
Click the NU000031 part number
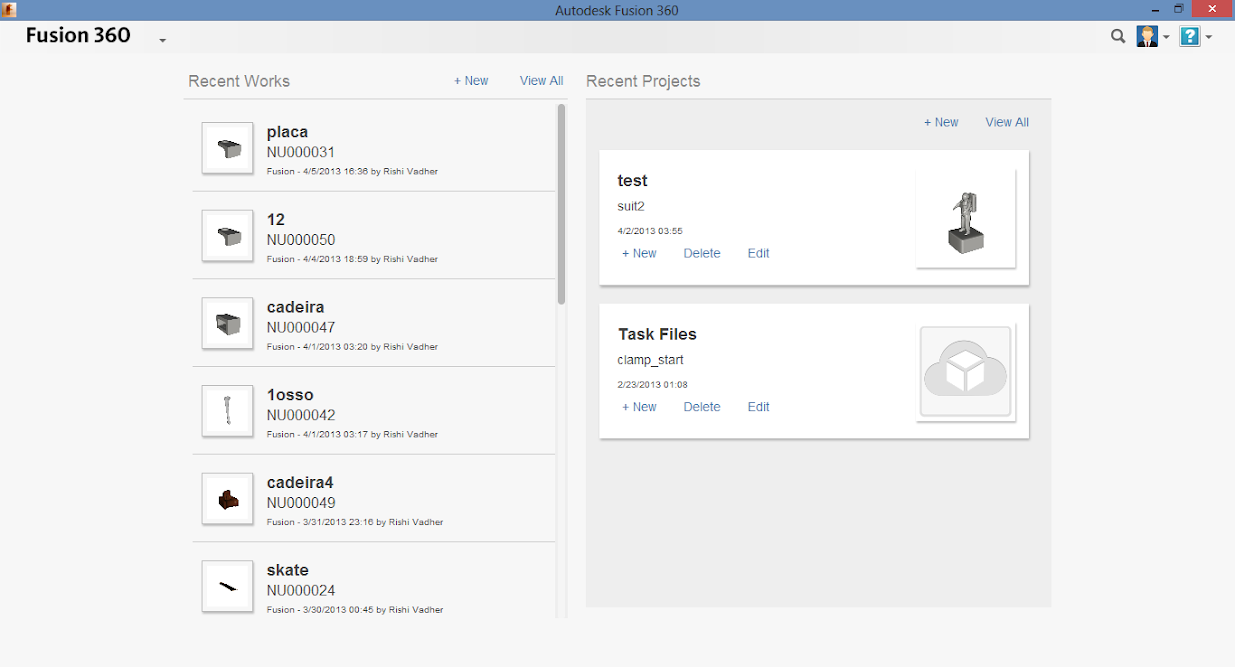tap(301, 152)
